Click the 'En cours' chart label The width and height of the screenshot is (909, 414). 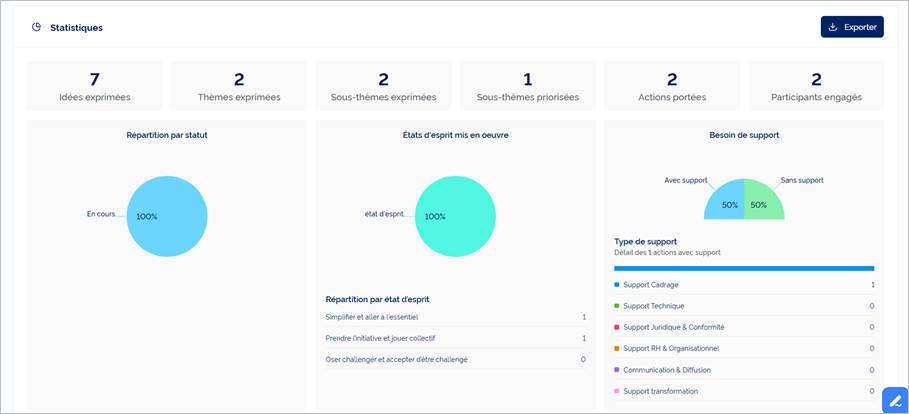click(101, 214)
